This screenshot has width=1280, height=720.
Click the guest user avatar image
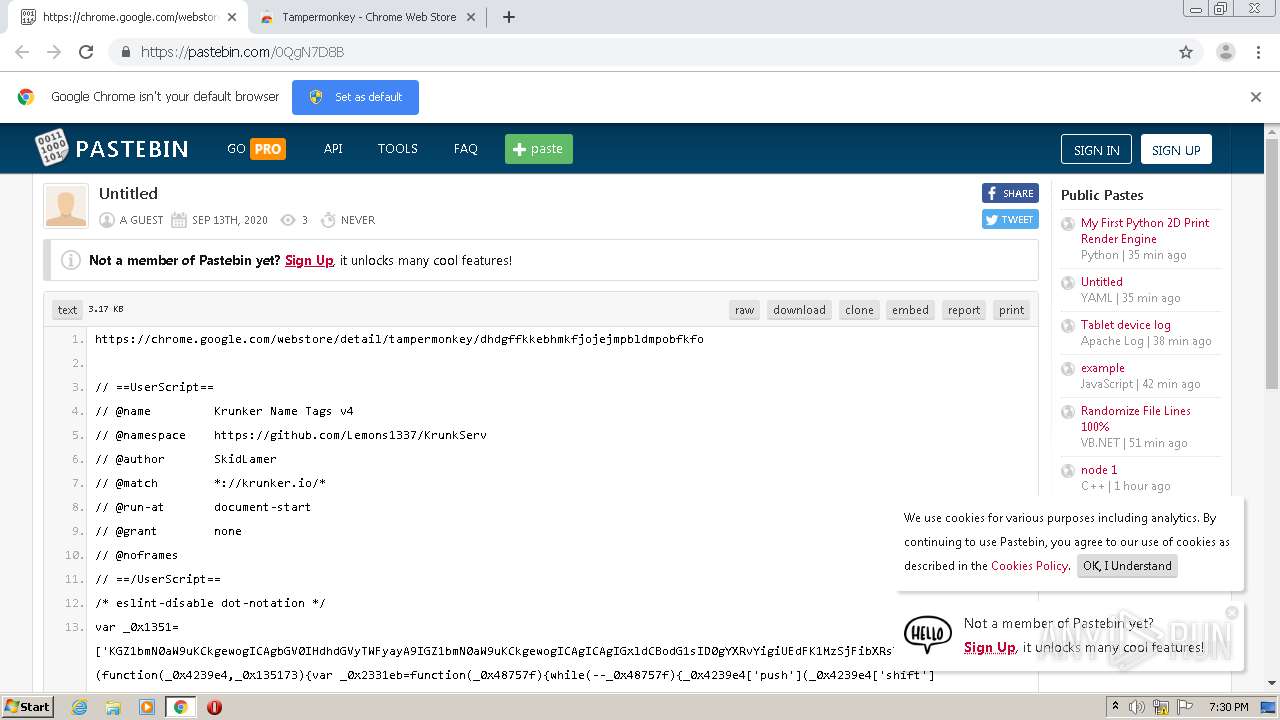(x=66, y=205)
